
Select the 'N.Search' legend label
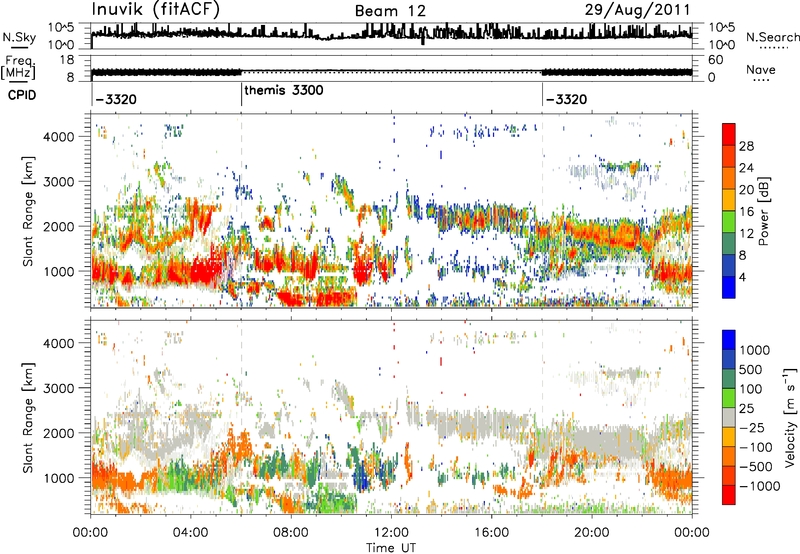773,37
